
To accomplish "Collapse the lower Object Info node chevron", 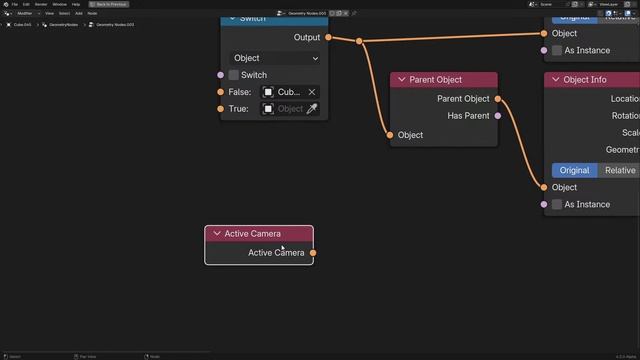I will click(556, 80).
